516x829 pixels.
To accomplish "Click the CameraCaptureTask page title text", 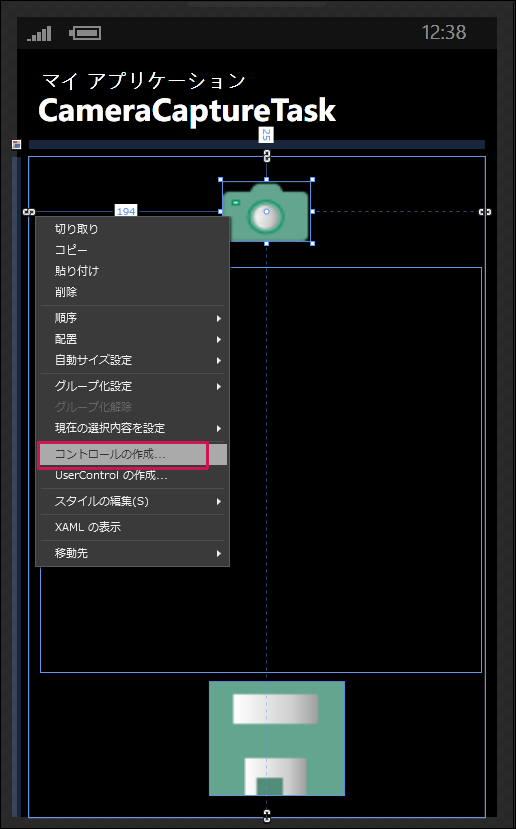I will coord(187,112).
